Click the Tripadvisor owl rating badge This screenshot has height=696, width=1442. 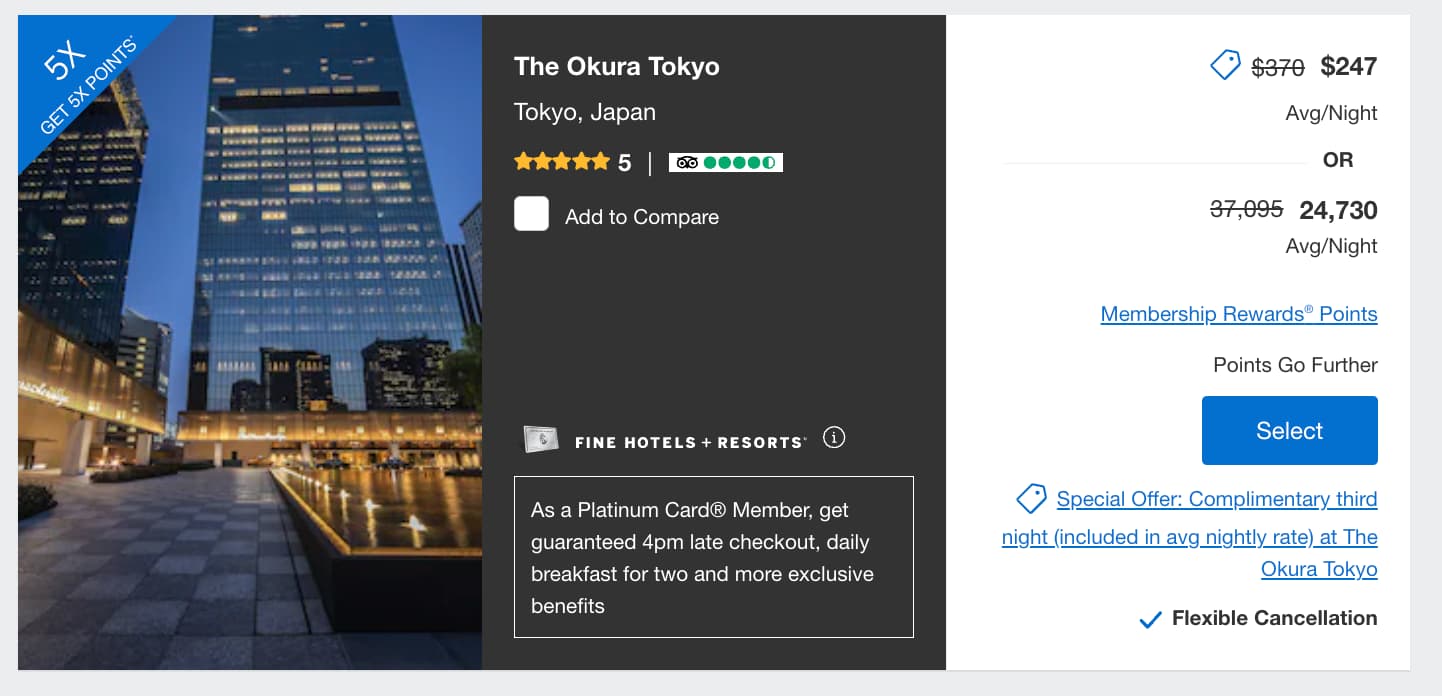725,162
